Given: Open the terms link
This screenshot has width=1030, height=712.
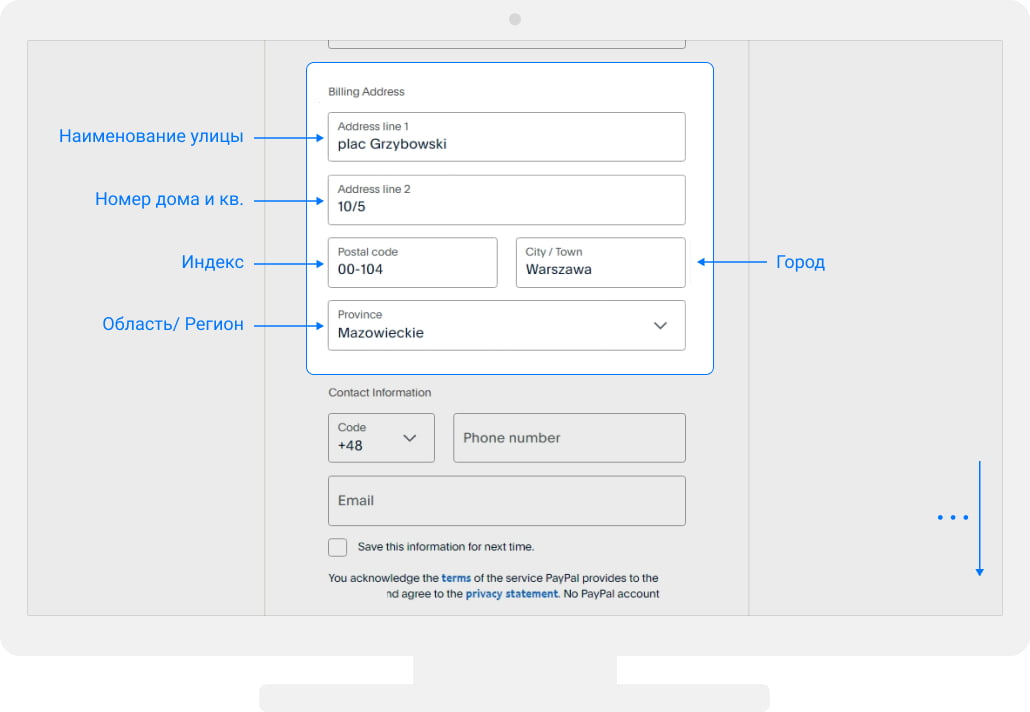Looking at the screenshot, I should (456, 578).
